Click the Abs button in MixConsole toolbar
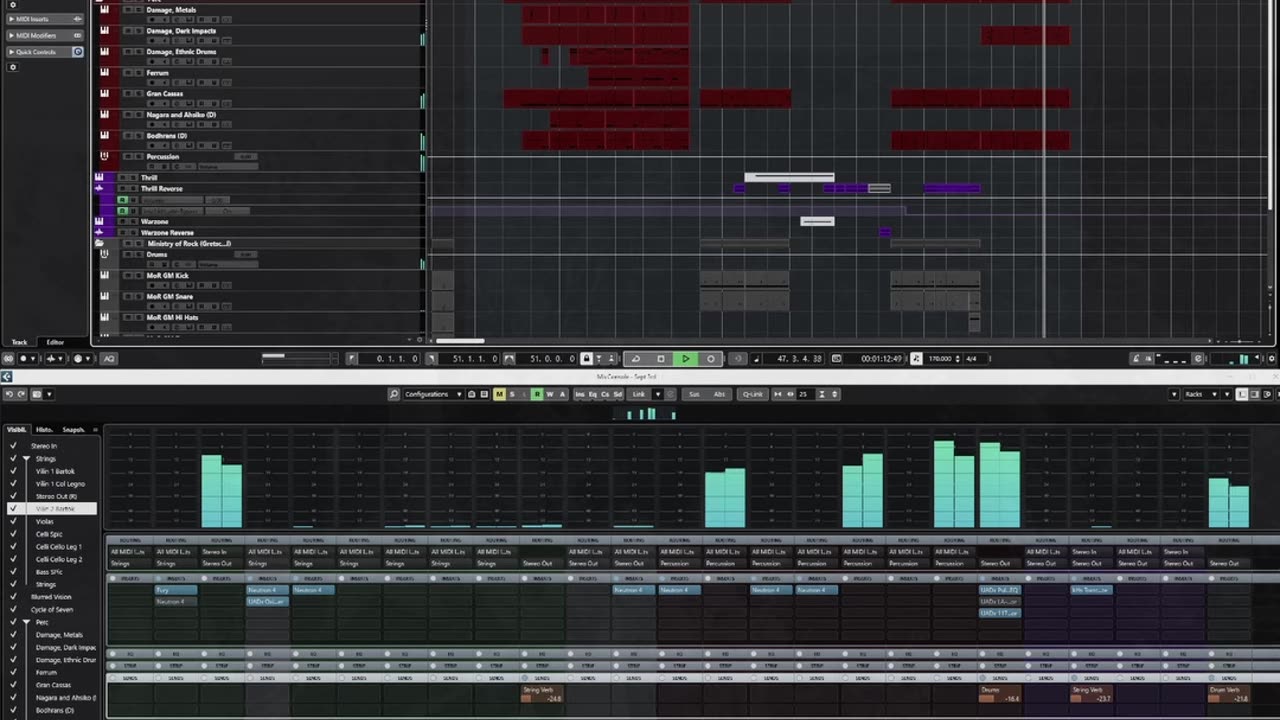This screenshot has height=720, width=1280. coord(719,394)
